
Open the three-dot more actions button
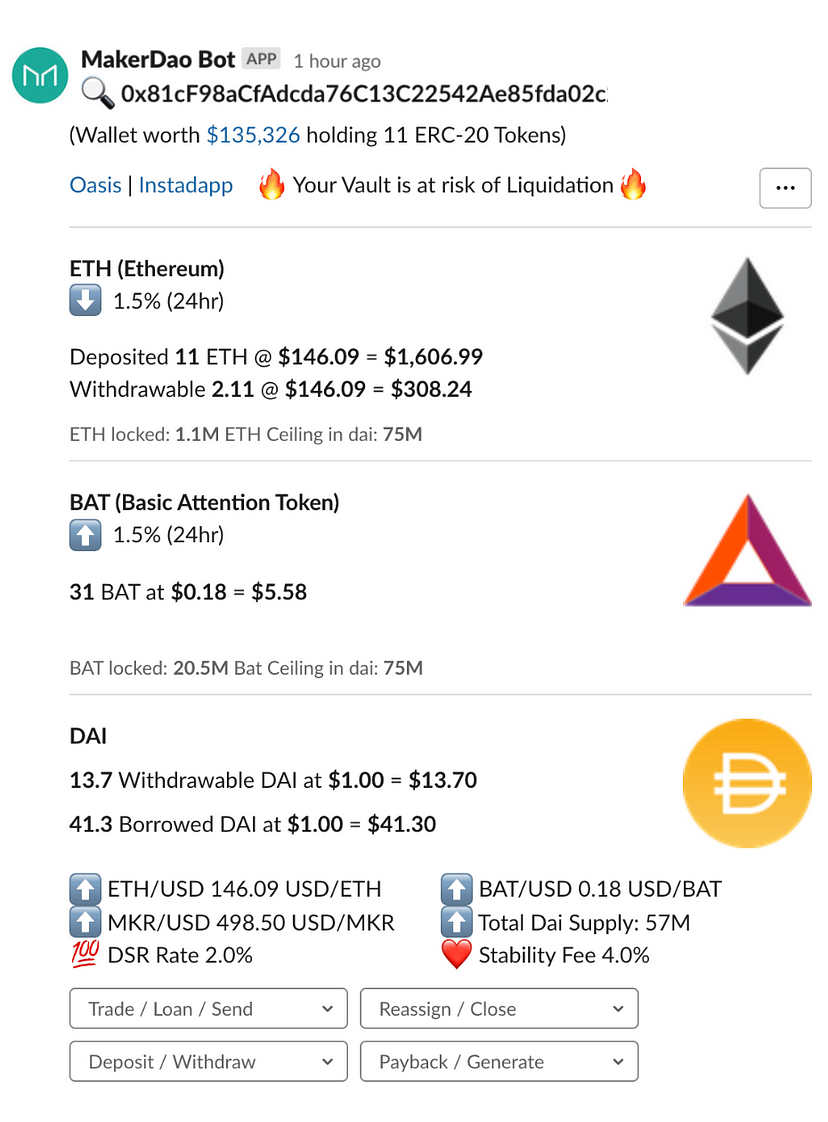tap(785, 188)
